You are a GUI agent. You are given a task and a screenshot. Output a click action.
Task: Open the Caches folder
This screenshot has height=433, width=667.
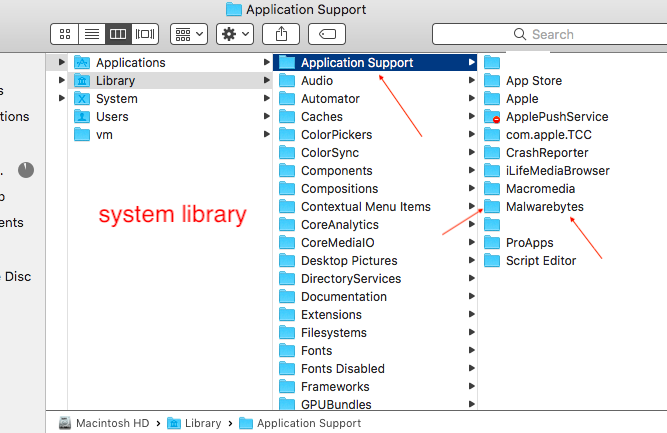375,117
